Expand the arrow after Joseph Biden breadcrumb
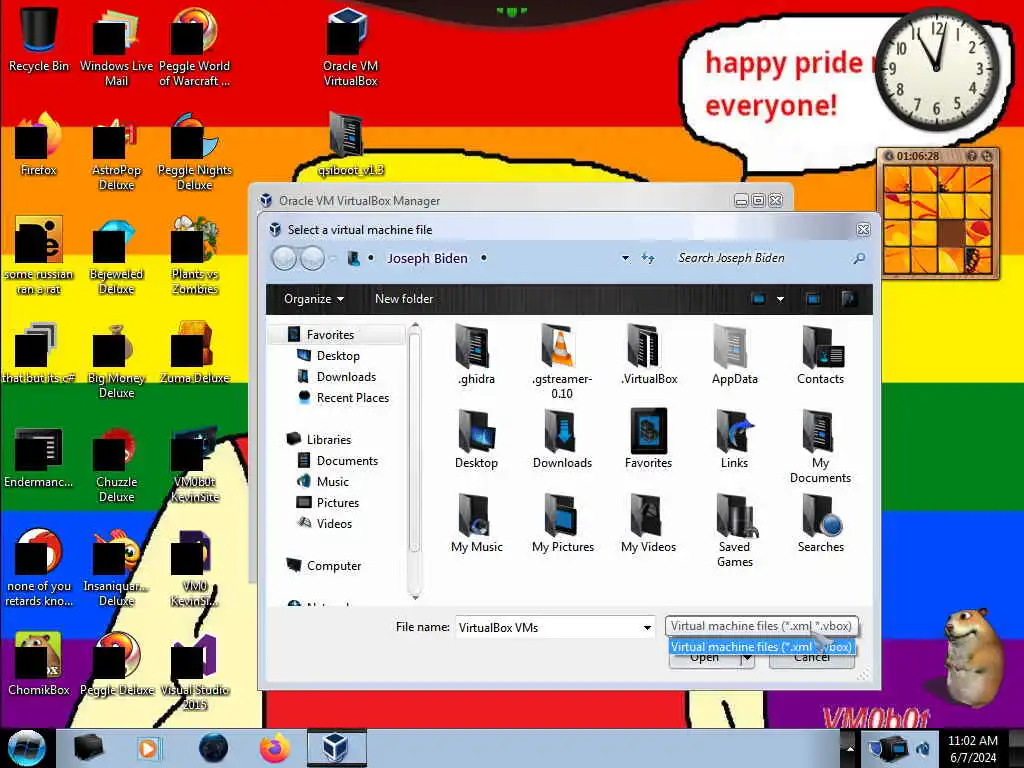The height and width of the screenshot is (768, 1024). (483, 258)
